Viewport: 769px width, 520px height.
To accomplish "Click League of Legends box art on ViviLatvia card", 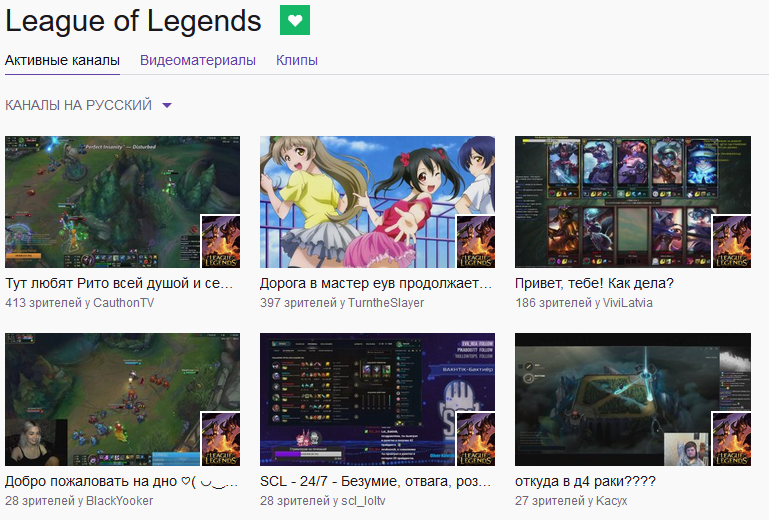I will [731, 241].
